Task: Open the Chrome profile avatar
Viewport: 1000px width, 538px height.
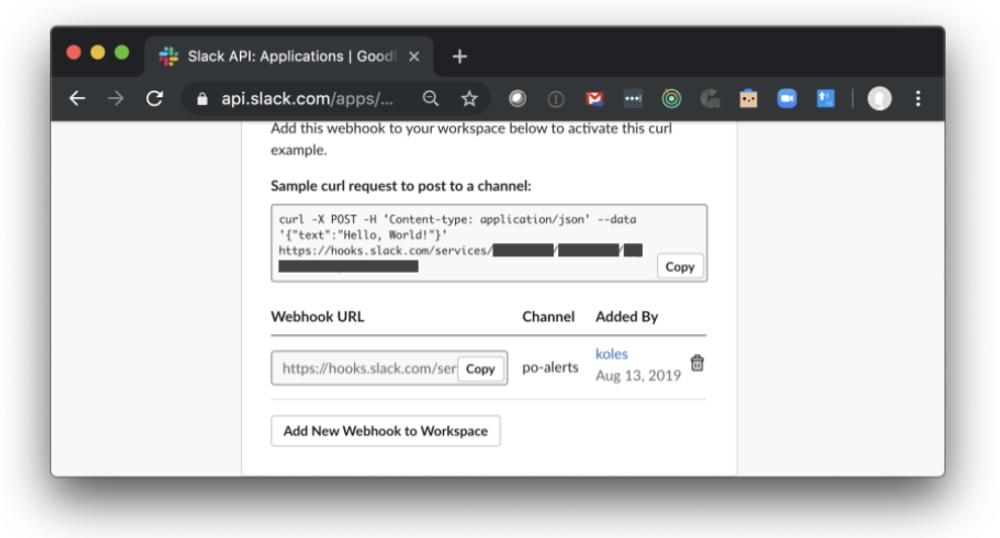Action: click(879, 99)
